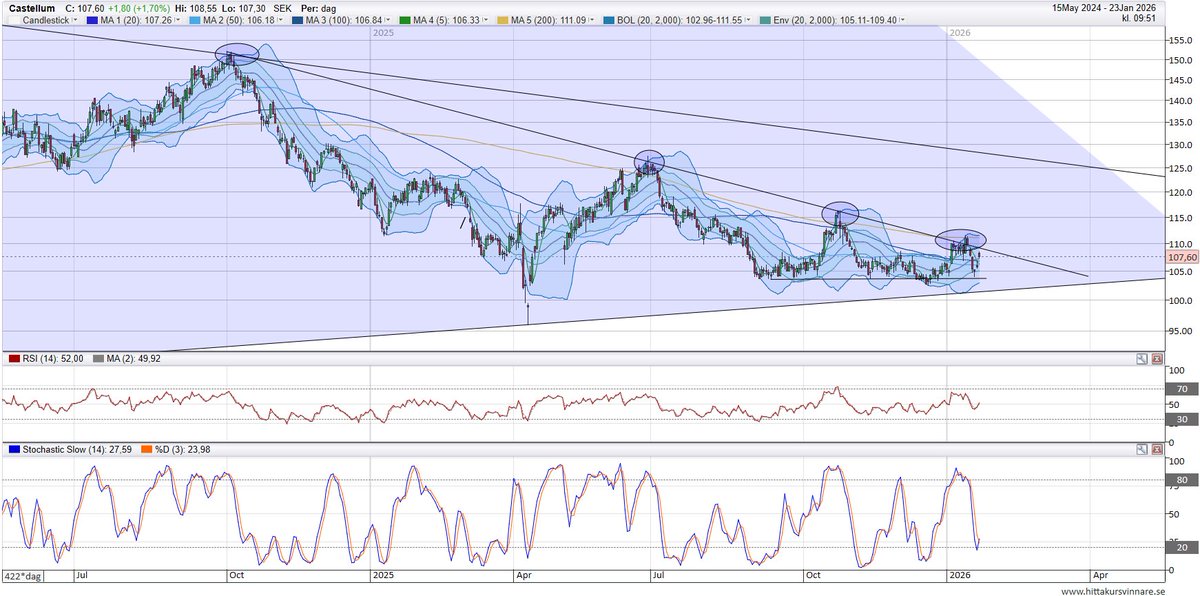Select the ellipse marking the 150 peak

pos(236,53)
